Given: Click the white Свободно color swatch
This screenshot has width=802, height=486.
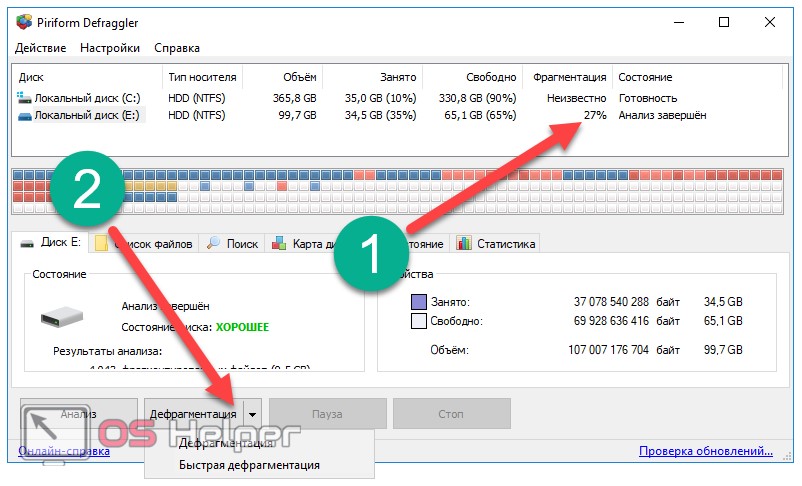Looking at the screenshot, I should point(419,321).
